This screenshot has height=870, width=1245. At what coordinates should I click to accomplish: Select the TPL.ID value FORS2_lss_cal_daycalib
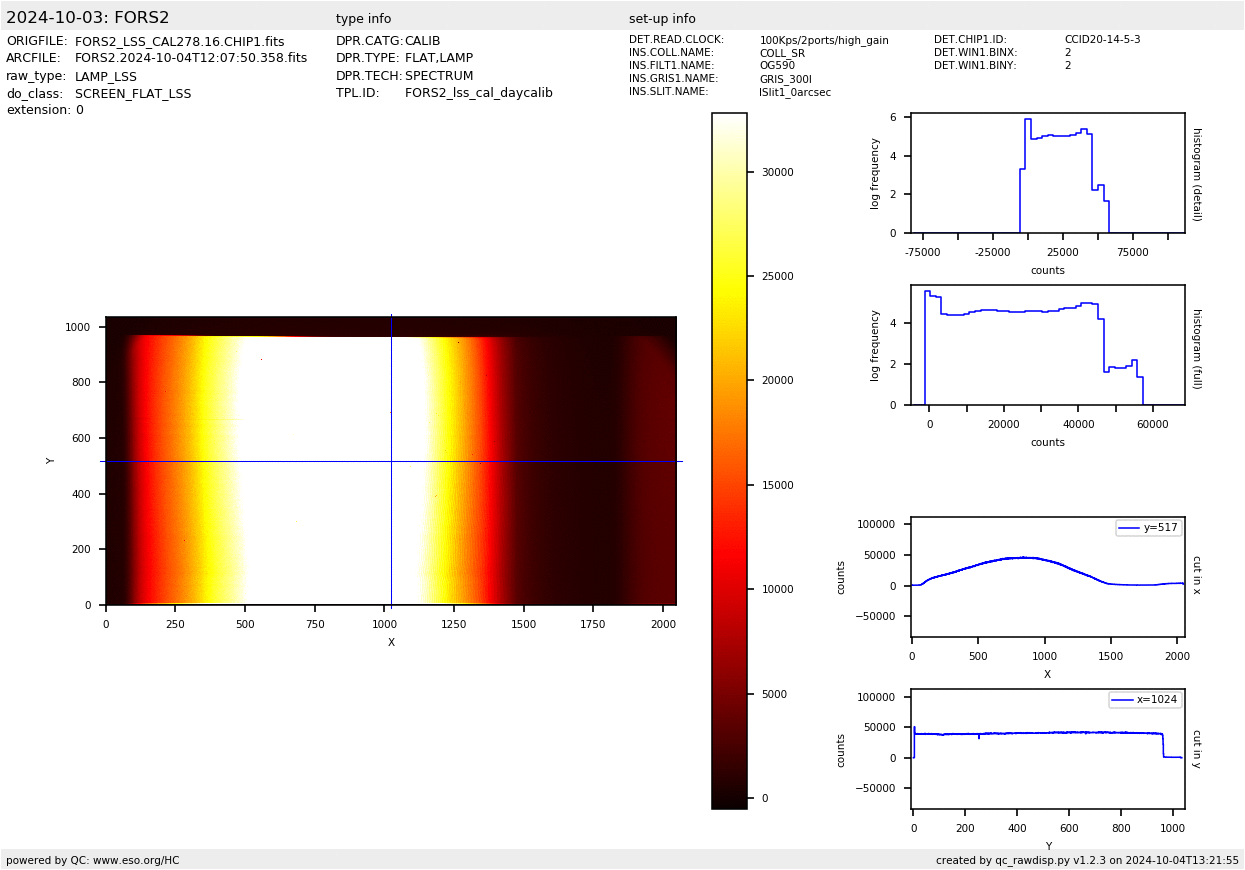point(478,93)
